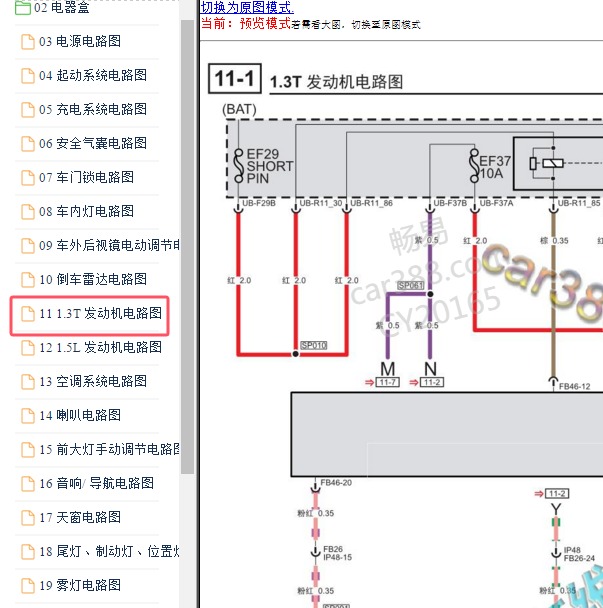This screenshot has height=608, width=603.
Task: Select 08 车内灯电路图
Action: 86,211
